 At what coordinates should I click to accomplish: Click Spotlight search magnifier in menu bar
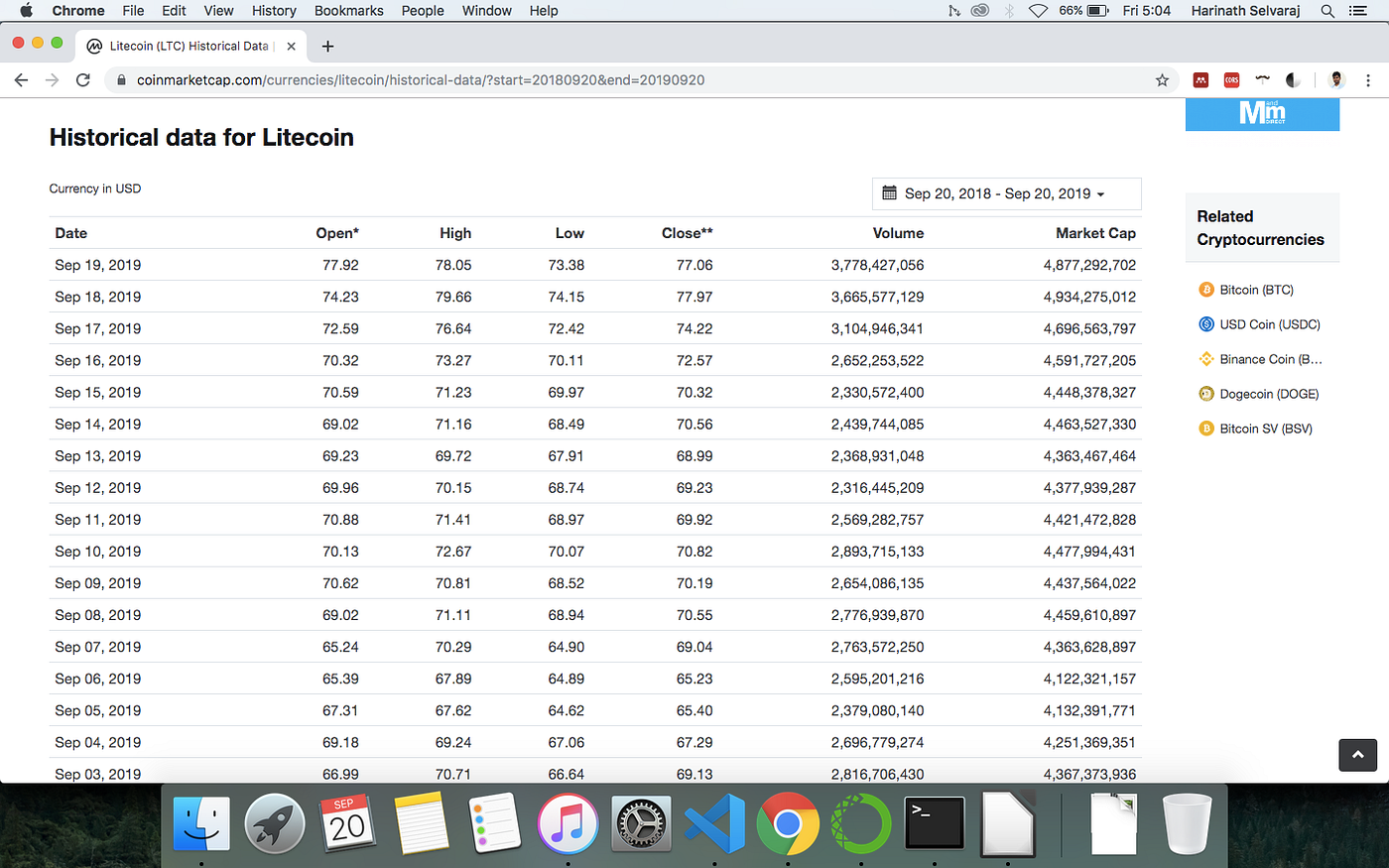pyautogui.click(x=1326, y=11)
